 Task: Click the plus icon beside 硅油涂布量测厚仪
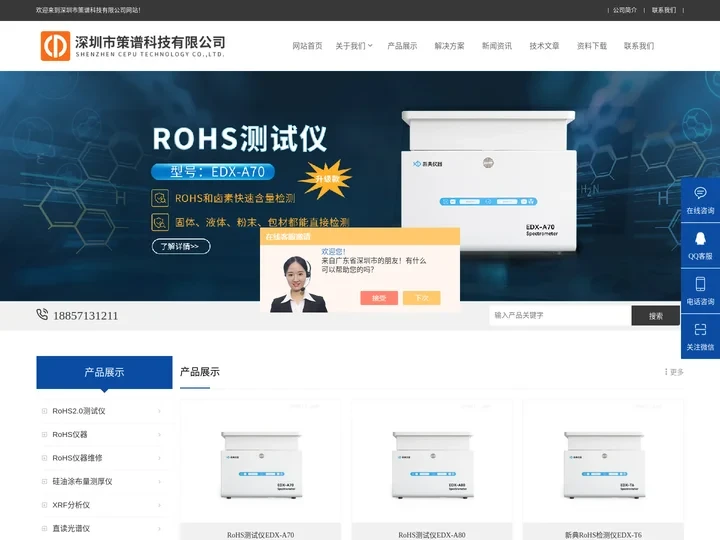pyautogui.click(x=45, y=481)
